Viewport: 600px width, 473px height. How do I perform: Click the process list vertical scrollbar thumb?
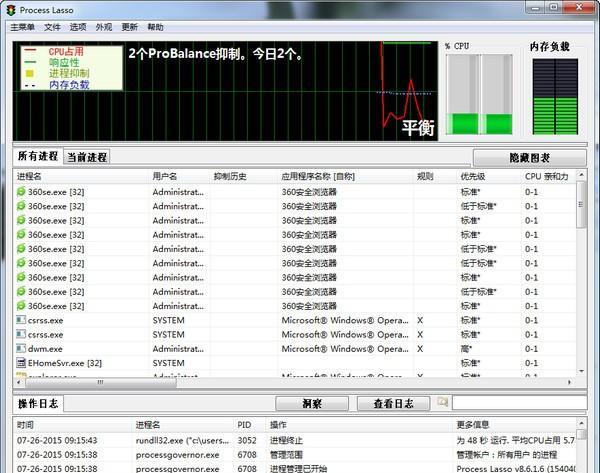(581, 204)
